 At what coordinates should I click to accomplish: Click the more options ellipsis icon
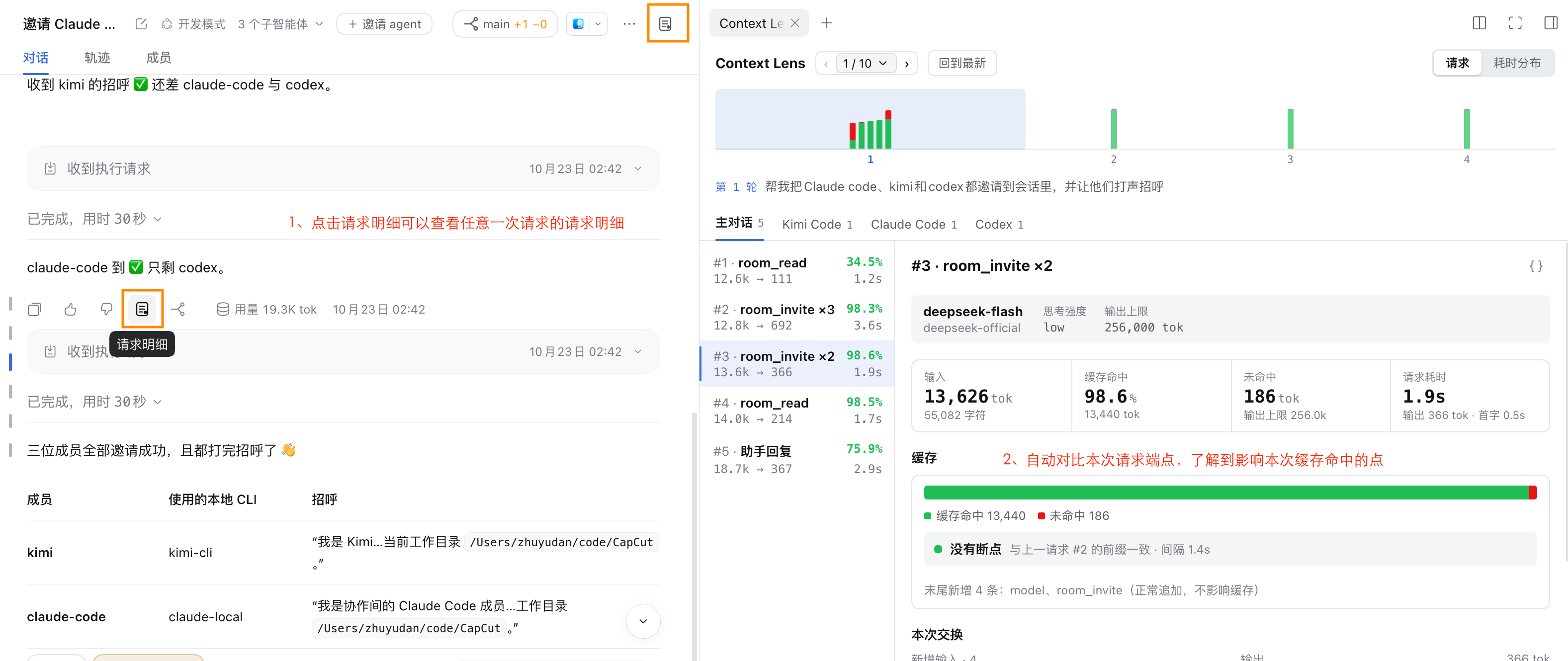click(629, 24)
